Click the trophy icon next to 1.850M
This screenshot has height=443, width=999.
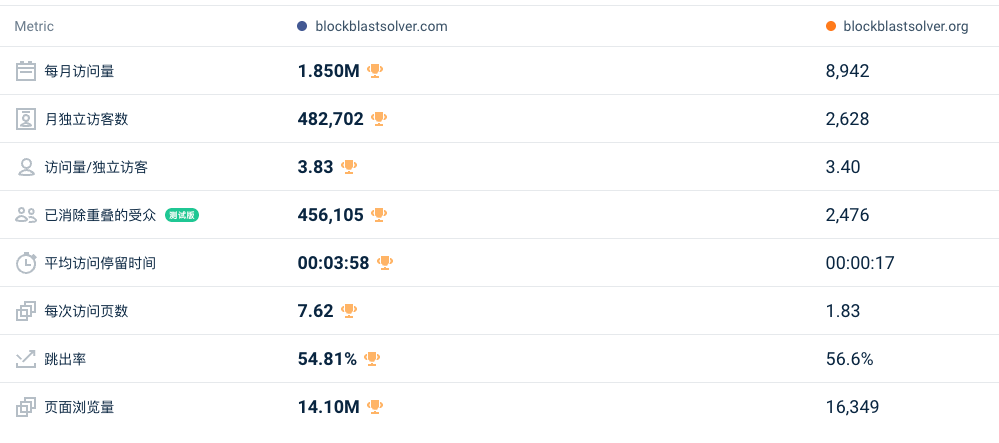tap(375, 71)
